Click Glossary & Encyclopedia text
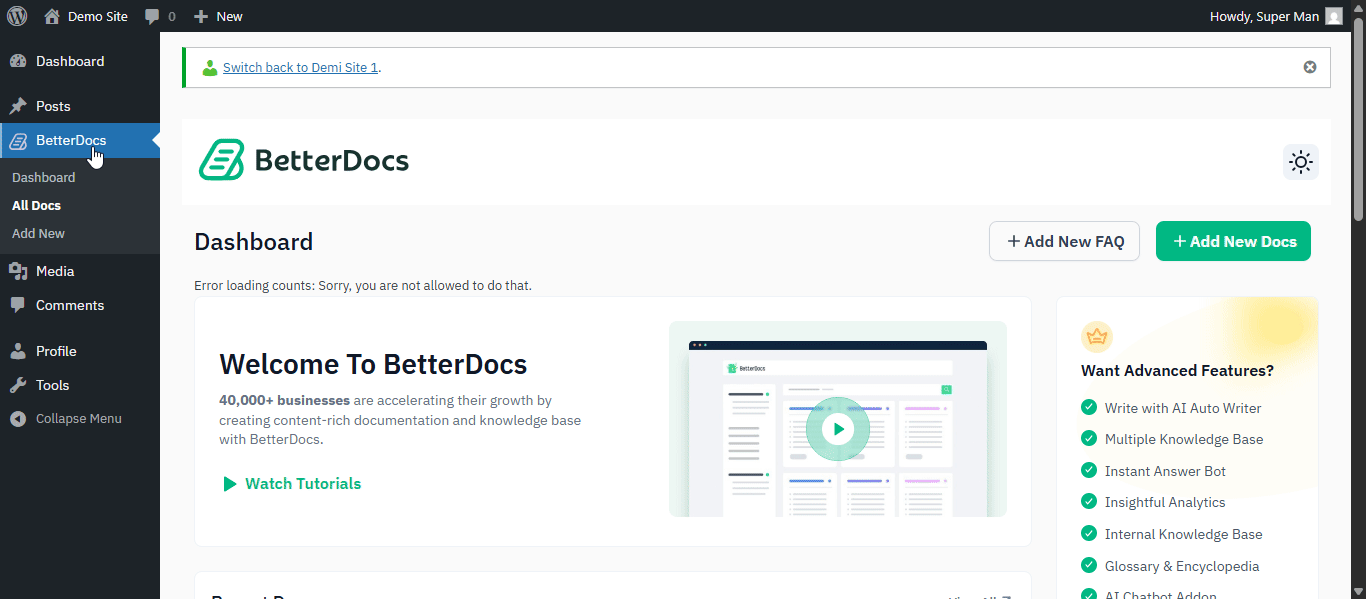Image resolution: width=1366 pixels, height=599 pixels. (1182, 566)
